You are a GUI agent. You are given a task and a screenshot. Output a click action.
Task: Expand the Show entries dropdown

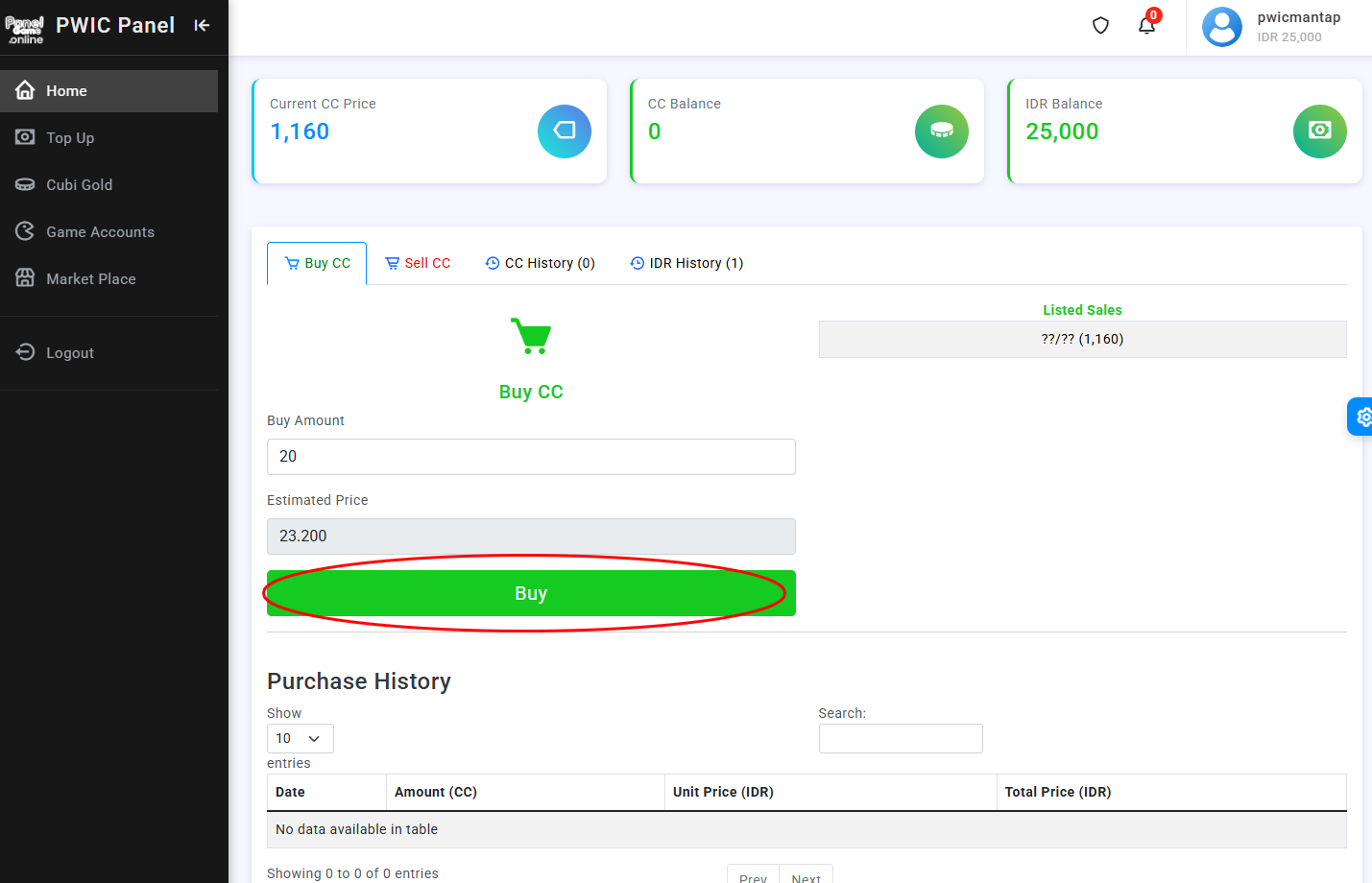(x=300, y=739)
